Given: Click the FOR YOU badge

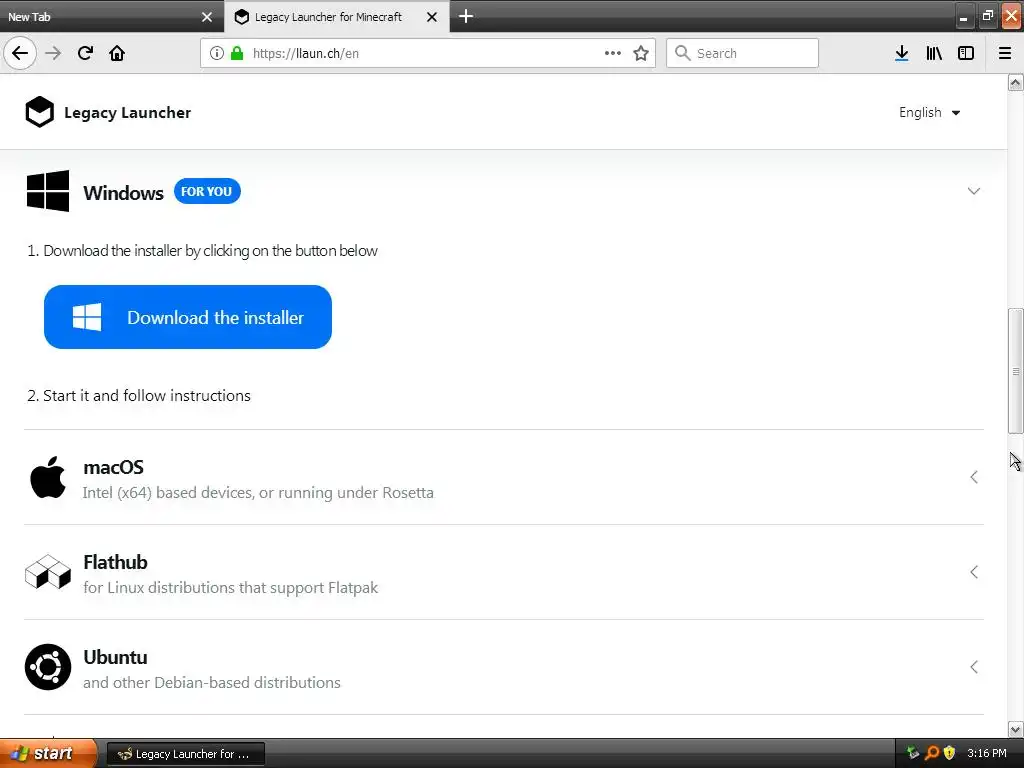Looking at the screenshot, I should click(x=207, y=191).
